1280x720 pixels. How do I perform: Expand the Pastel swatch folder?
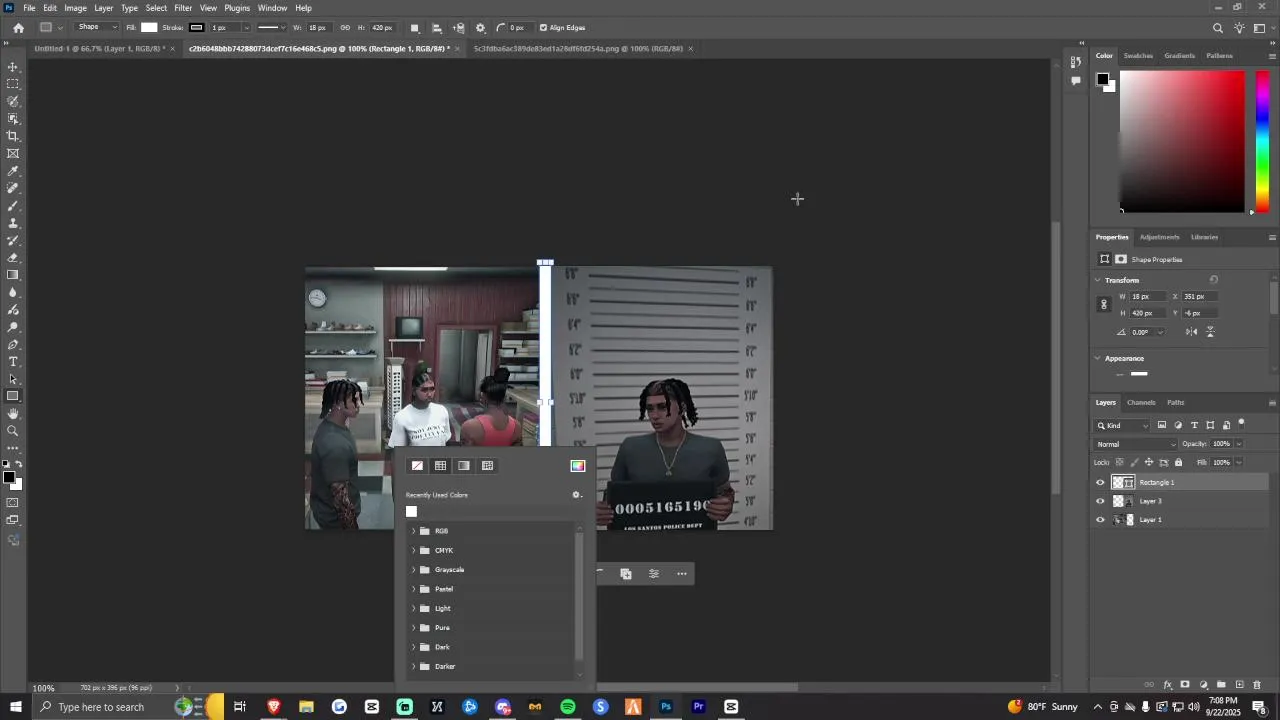point(414,589)
